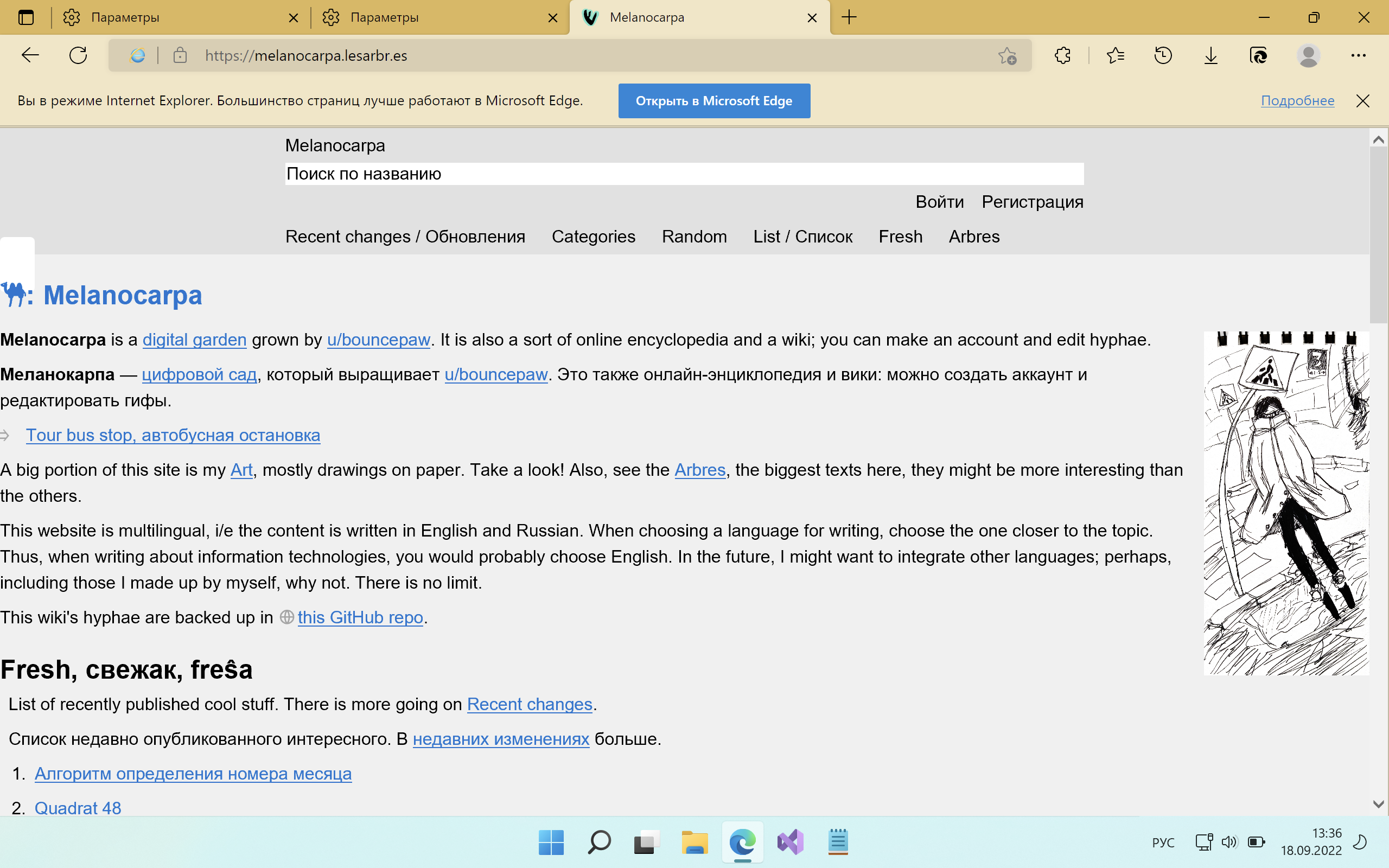Open the tab actions menu icon
1389x868 pixels.
click(x=26, y=17)
